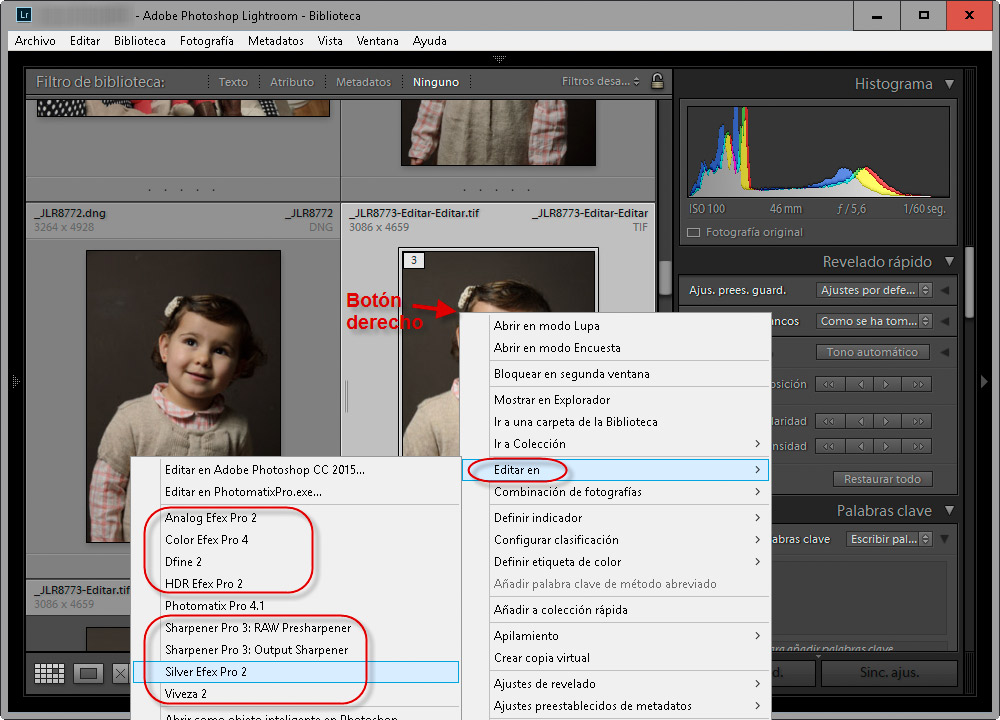Click the Sinc. ajus. button

889,672
